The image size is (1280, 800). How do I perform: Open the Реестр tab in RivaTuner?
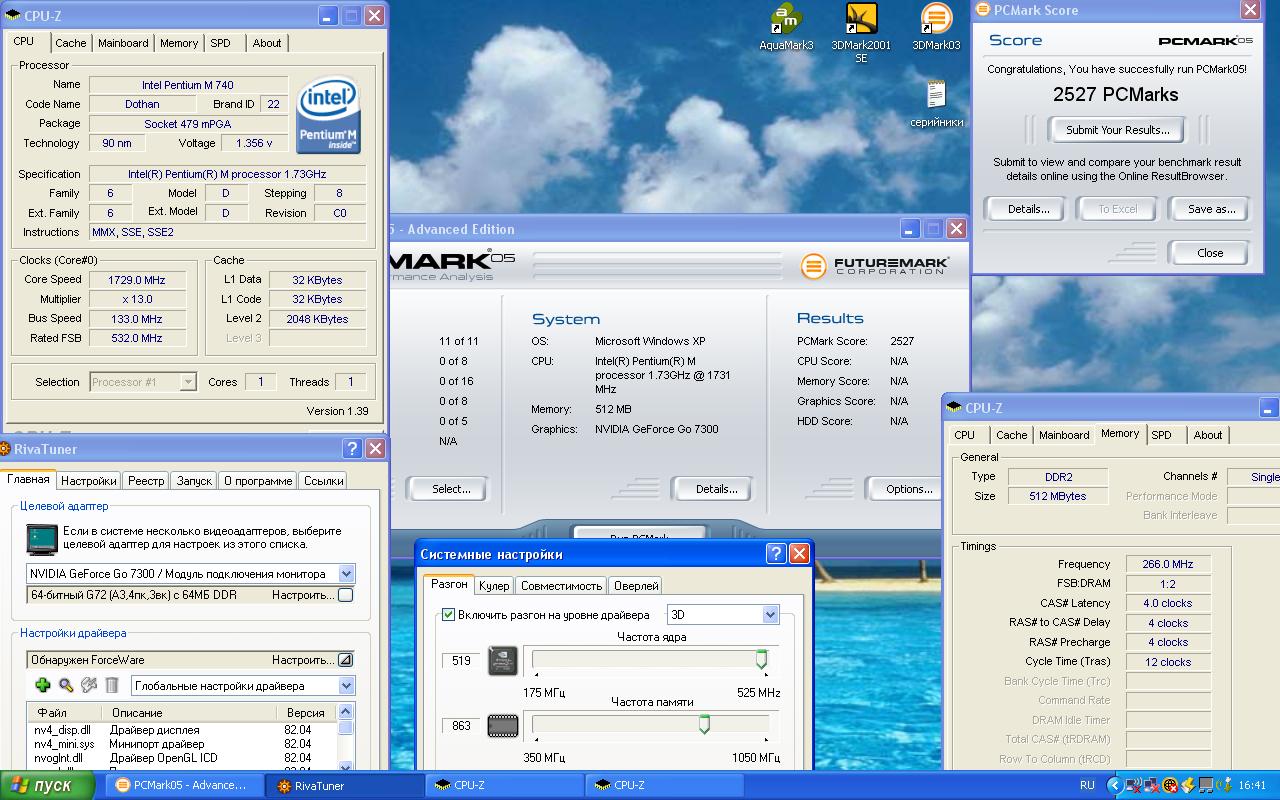[x=146, y=481]
